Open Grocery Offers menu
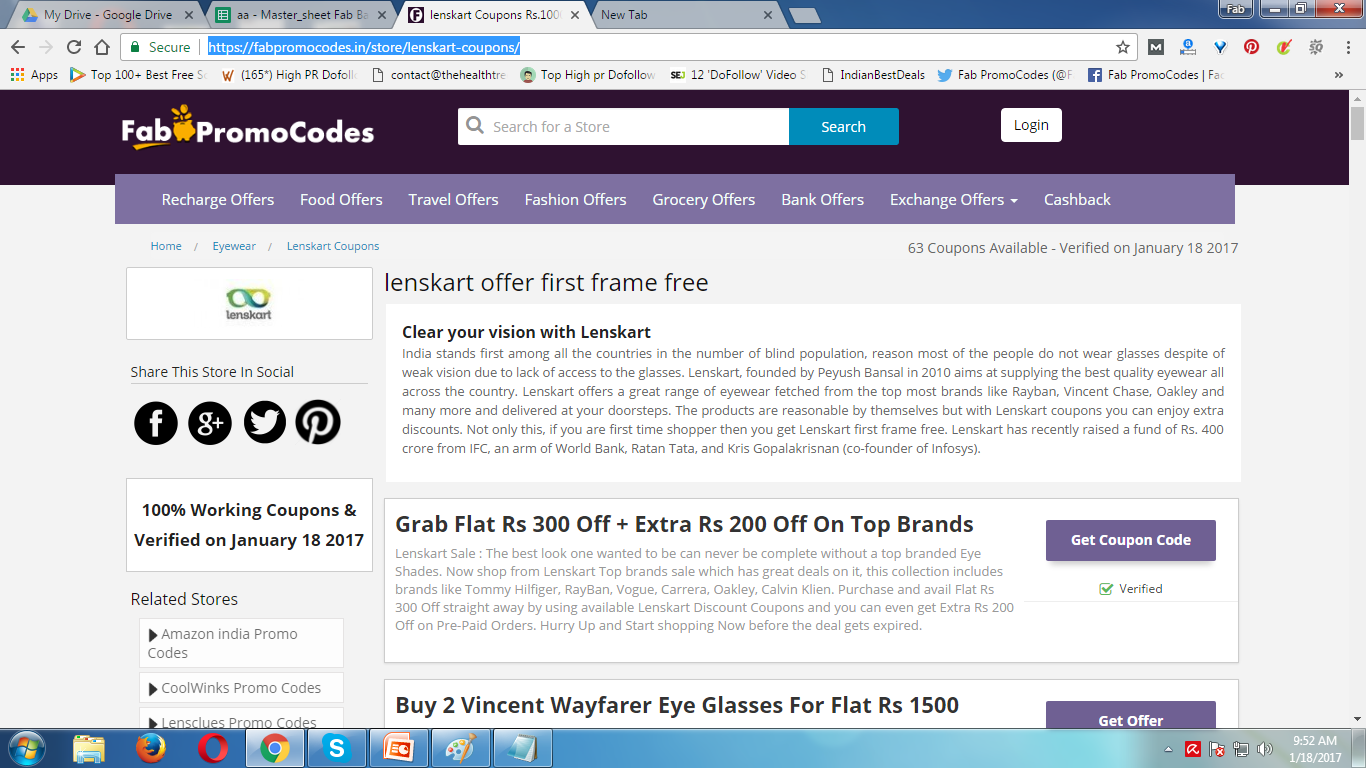The width and height of the screenshot is (1366, 768). pyautogui.click(x=704, y=200)
